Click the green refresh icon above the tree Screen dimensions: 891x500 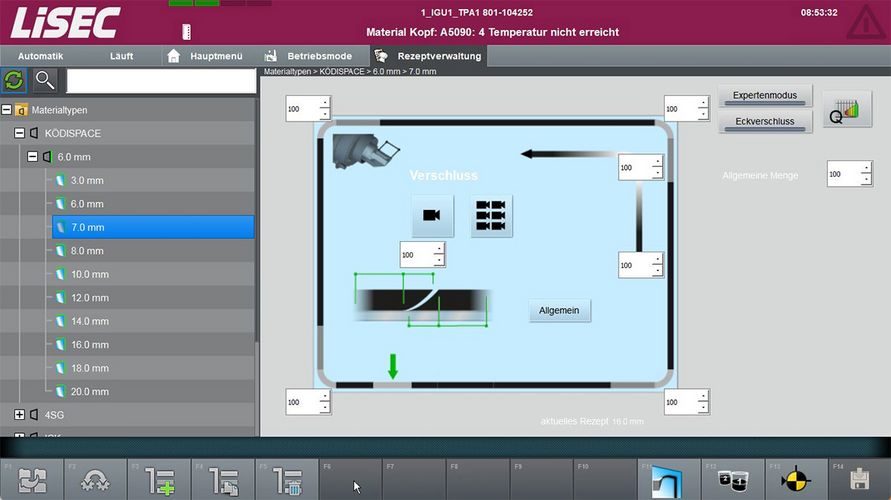point(15,81)
